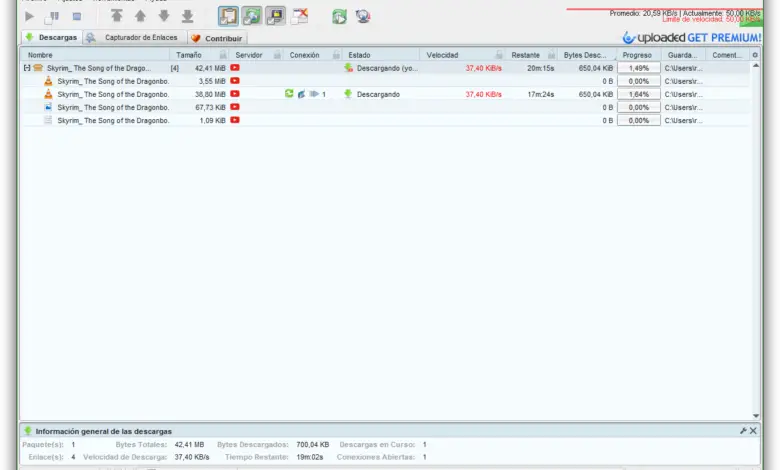
Task: Toggle clipboard observer in toolbar
Action: coord(228,16)
